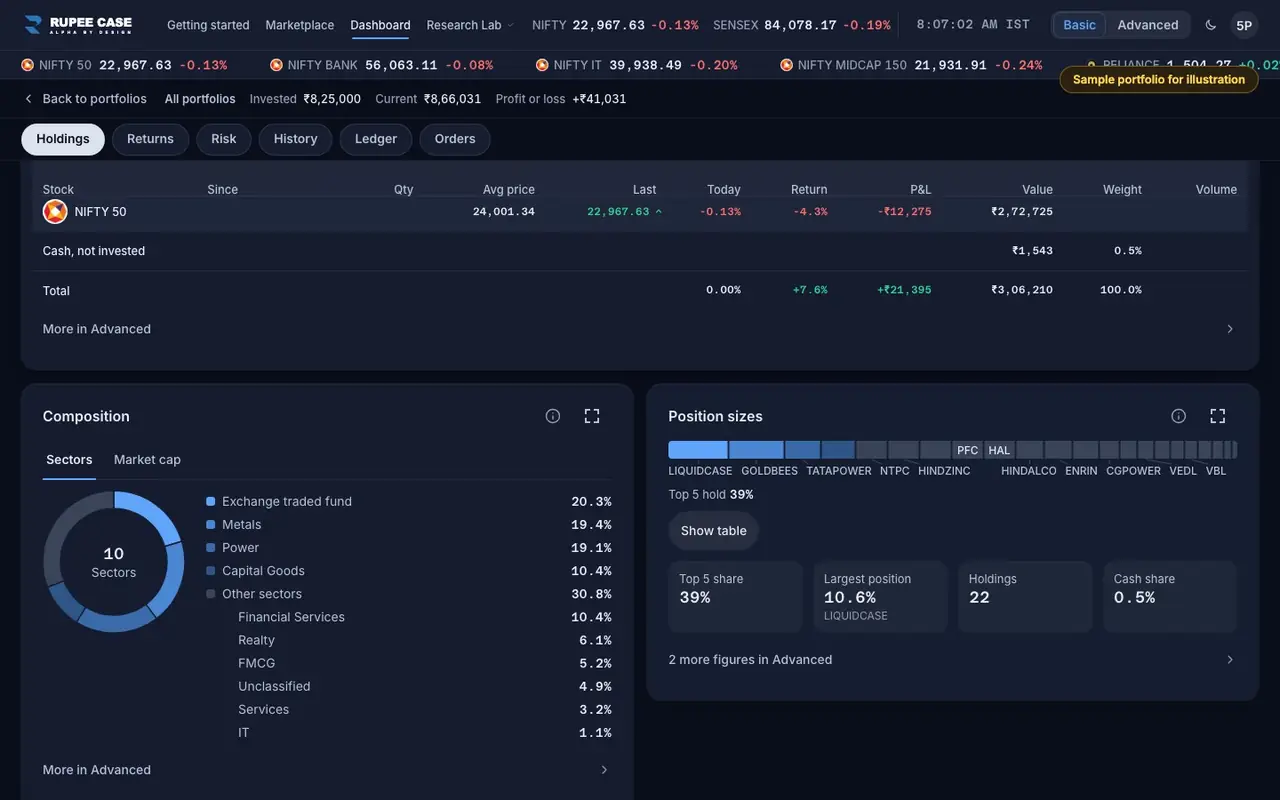Click the NIFTY 50 ticker icon
1280x800 pixels.
point(28,65)
